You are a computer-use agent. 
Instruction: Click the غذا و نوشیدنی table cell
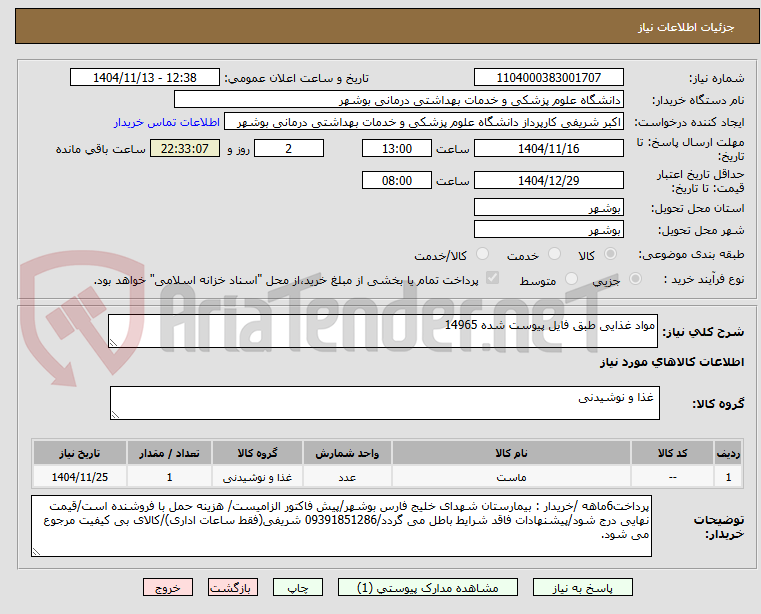pyautogui.click(x=257, y=477)
